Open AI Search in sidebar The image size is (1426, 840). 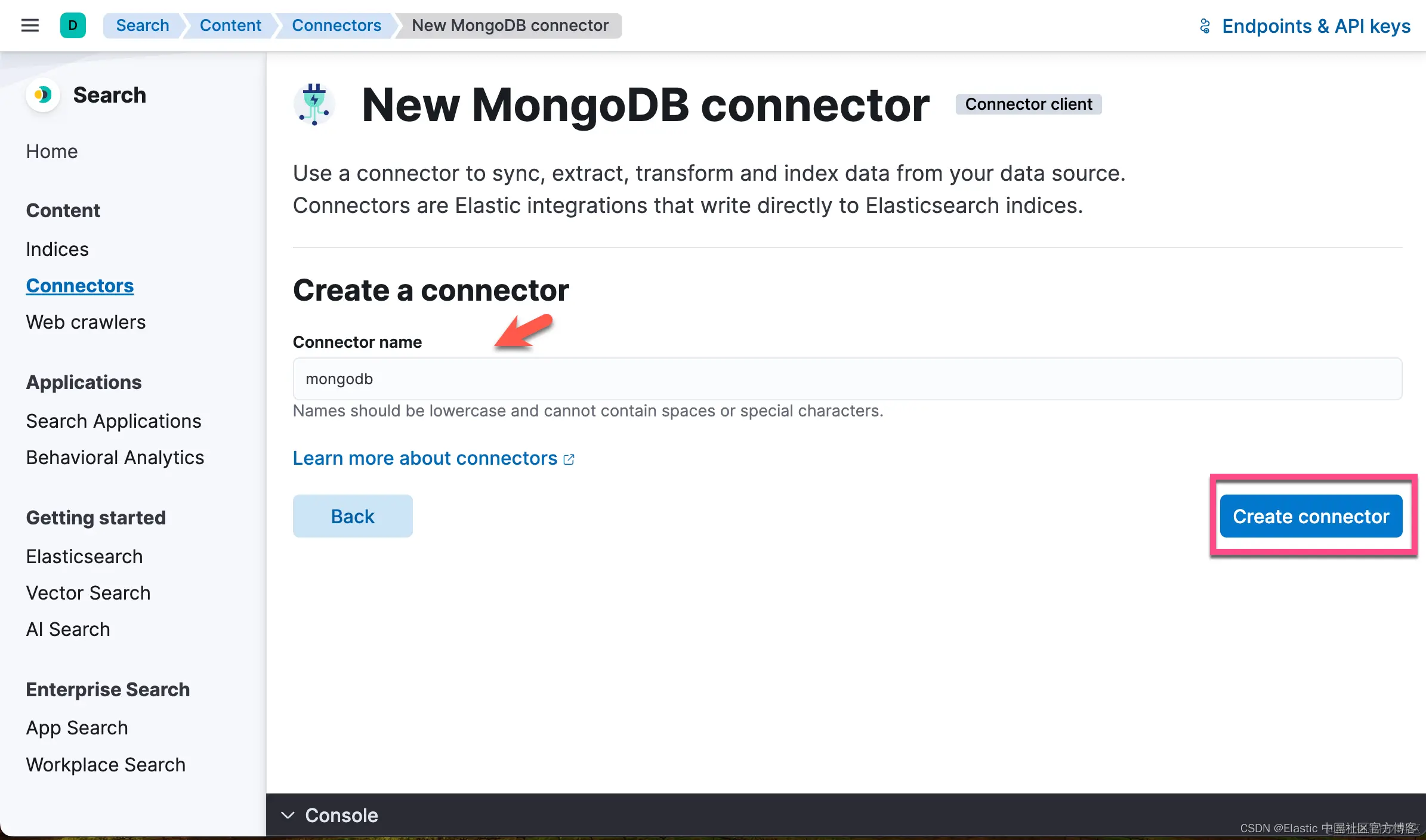point(68,629)
